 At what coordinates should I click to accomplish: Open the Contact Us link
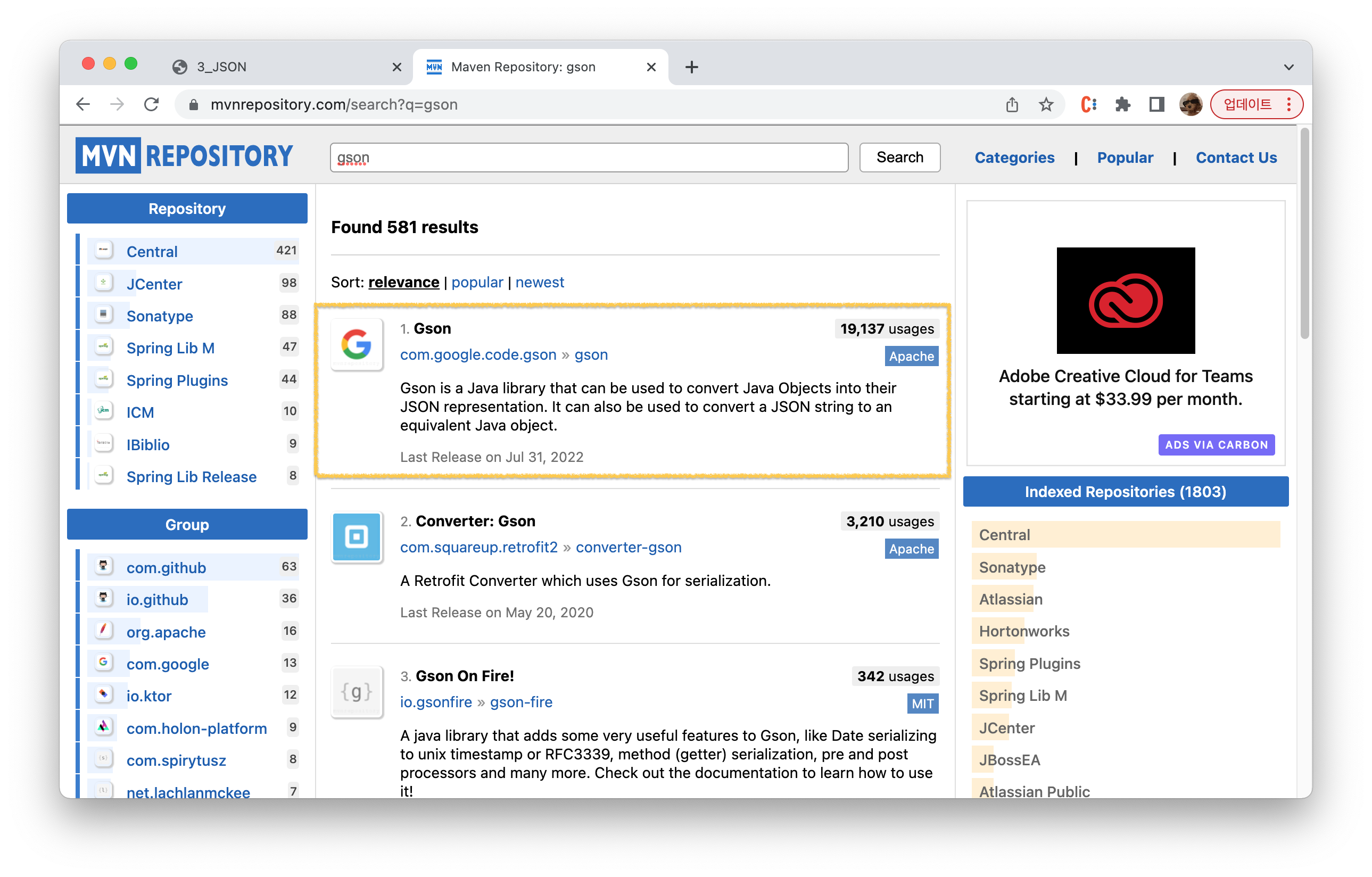(1236, 158)
